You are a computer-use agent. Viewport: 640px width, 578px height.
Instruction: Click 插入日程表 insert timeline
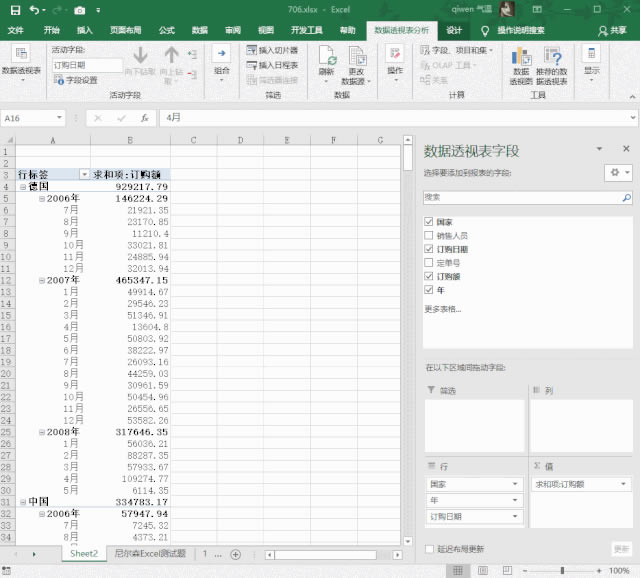272,65
